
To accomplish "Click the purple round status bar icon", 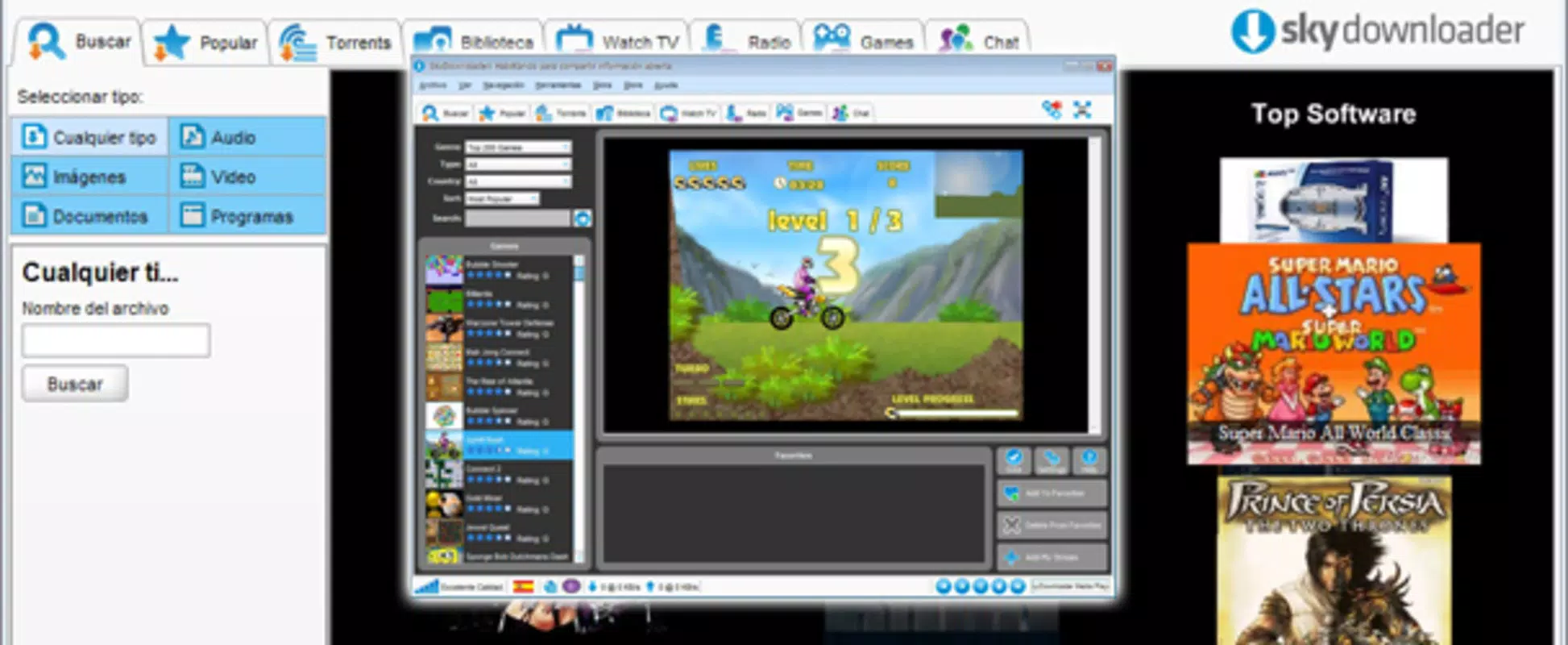I will click(x=570, y=586).
